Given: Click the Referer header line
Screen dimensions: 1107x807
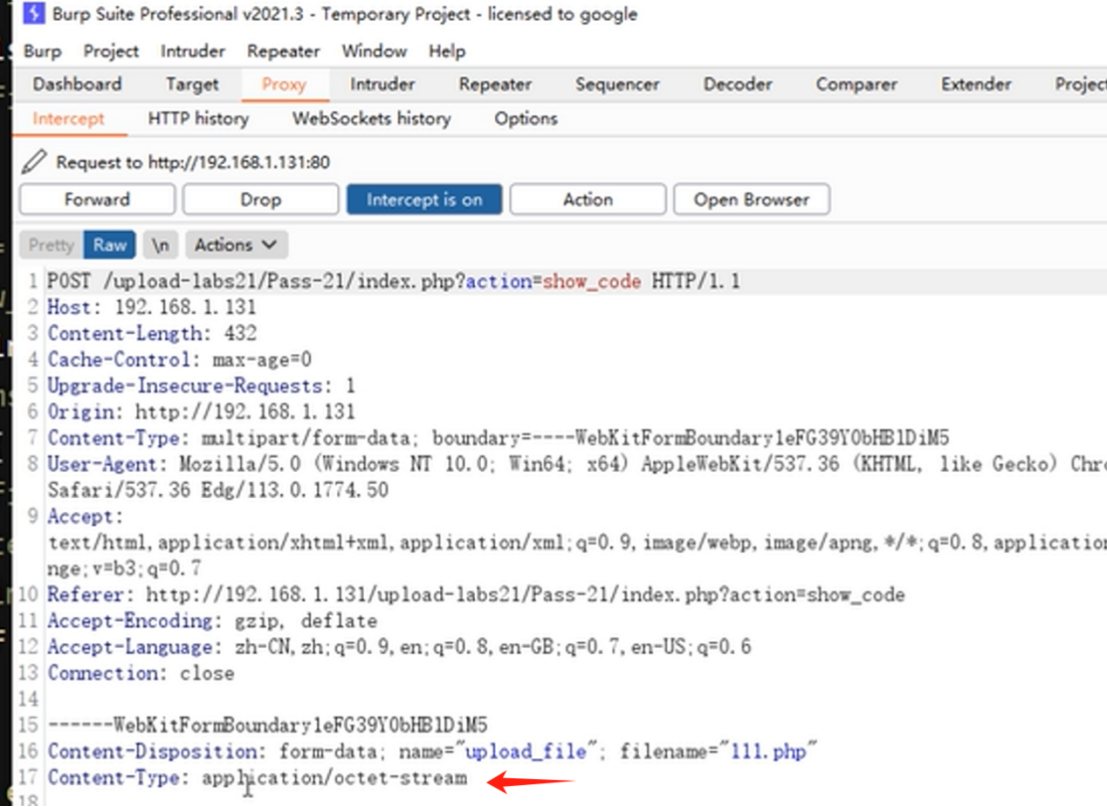Looking at the screenshot, I should coord(476,594).
